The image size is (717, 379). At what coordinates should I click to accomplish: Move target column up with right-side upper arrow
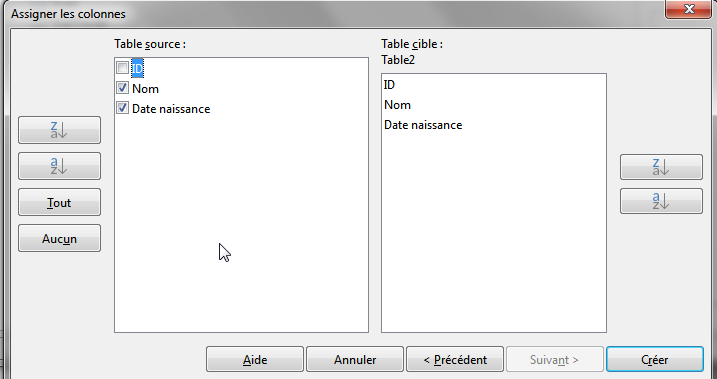(x=661, y=167)
